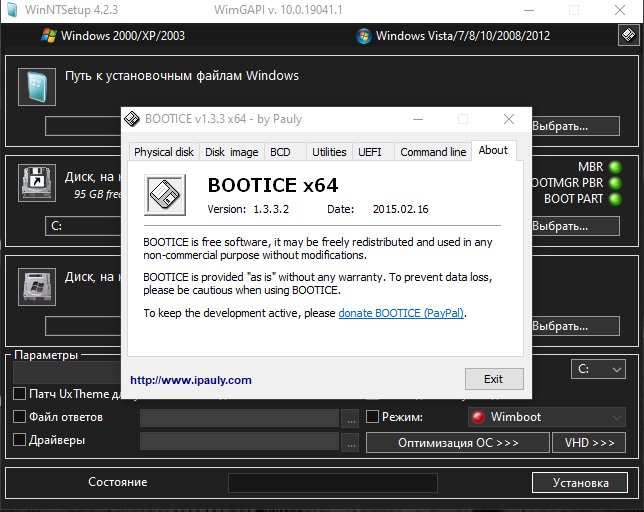Enable the UxTheme patch checkbox
The width and height of the screenshot is (644, 512).
point(19,394)
